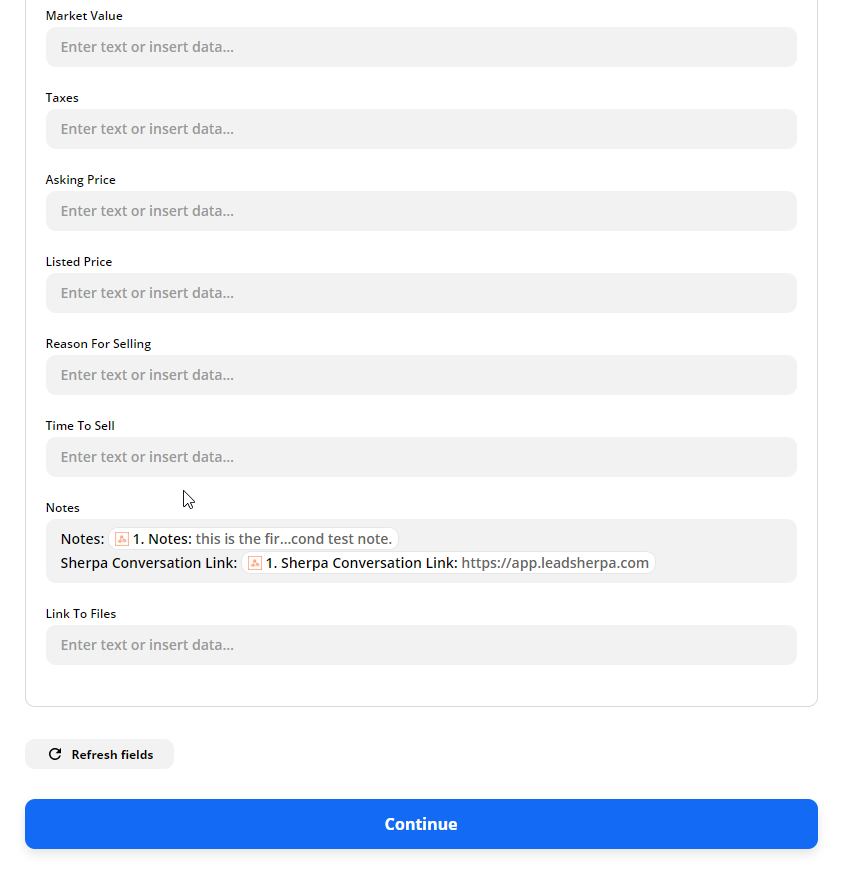The height and width of the screenshot is (890, 855).
Task: Click the circular arrow Refresh icon
Action: [x=55, y=754]
